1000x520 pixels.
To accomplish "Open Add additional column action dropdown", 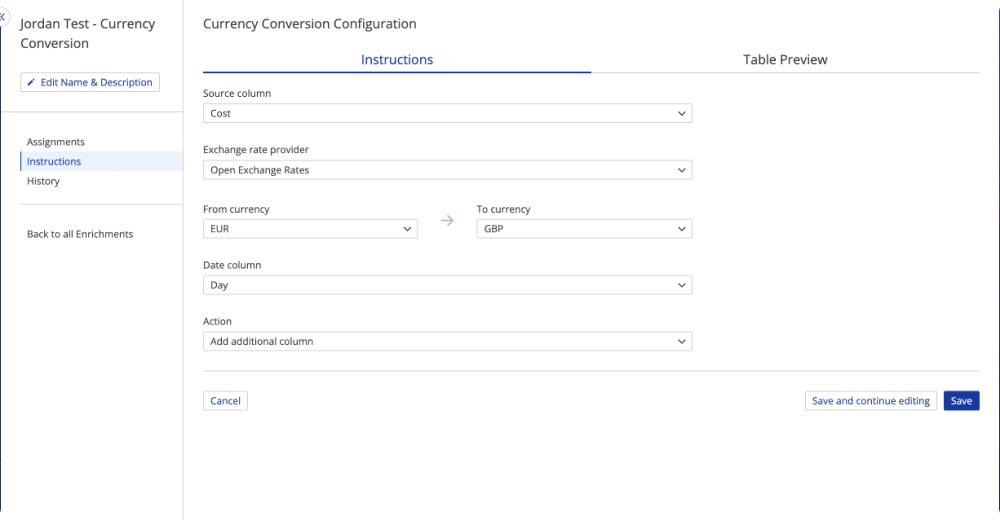I will [447, 341].
